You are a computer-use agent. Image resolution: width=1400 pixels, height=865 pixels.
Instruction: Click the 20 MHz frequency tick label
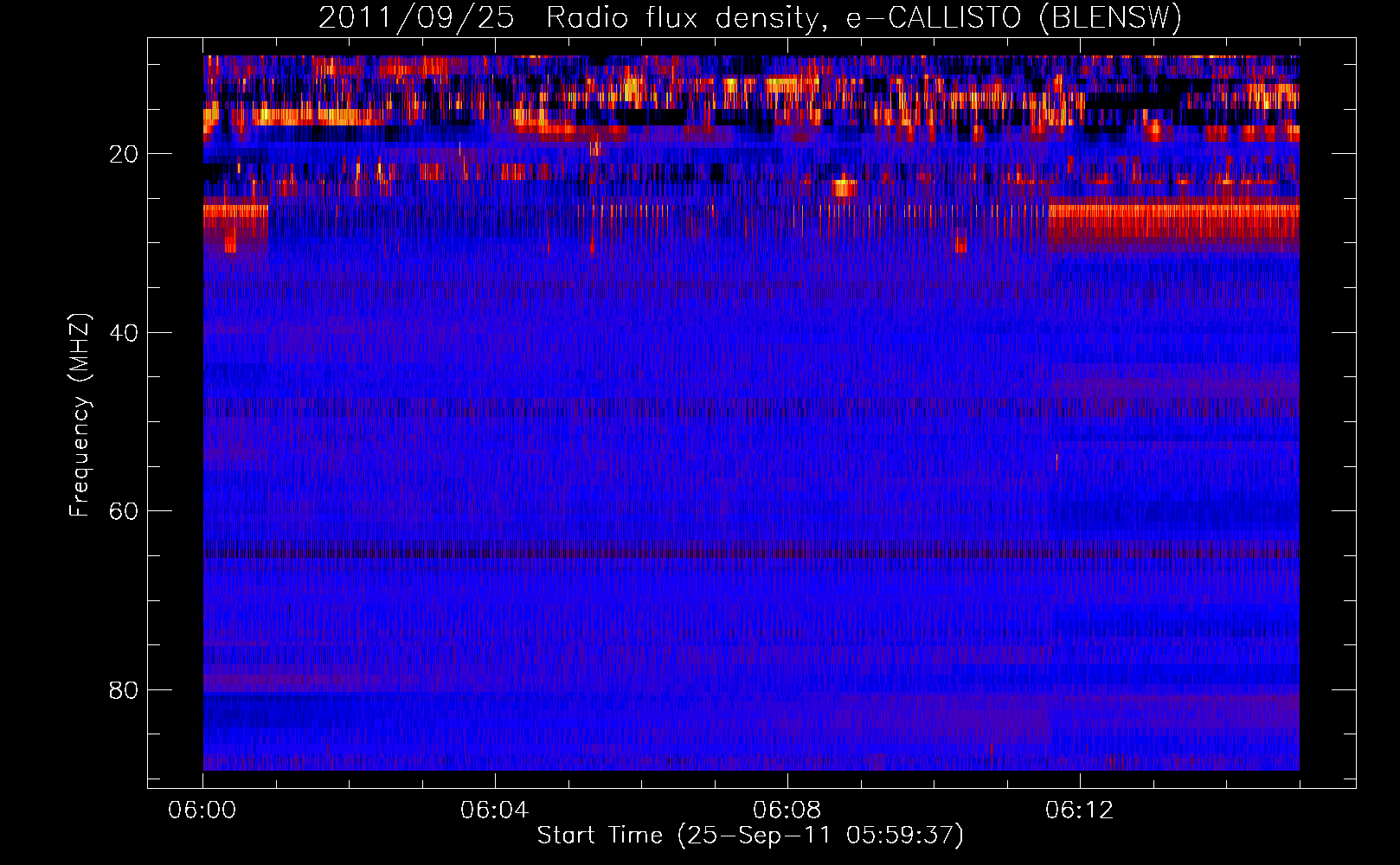point(124,154)
